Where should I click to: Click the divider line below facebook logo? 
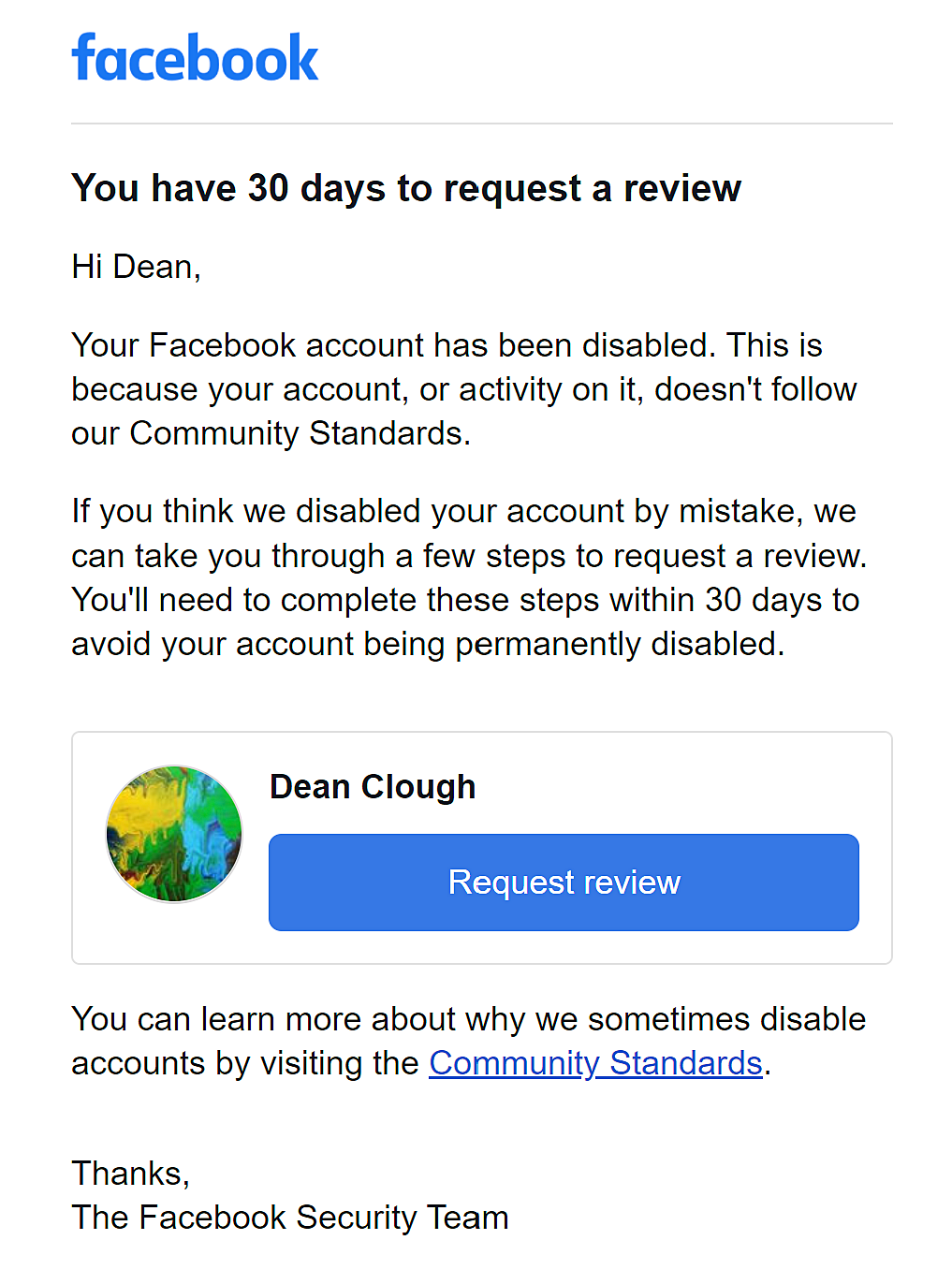482,124
